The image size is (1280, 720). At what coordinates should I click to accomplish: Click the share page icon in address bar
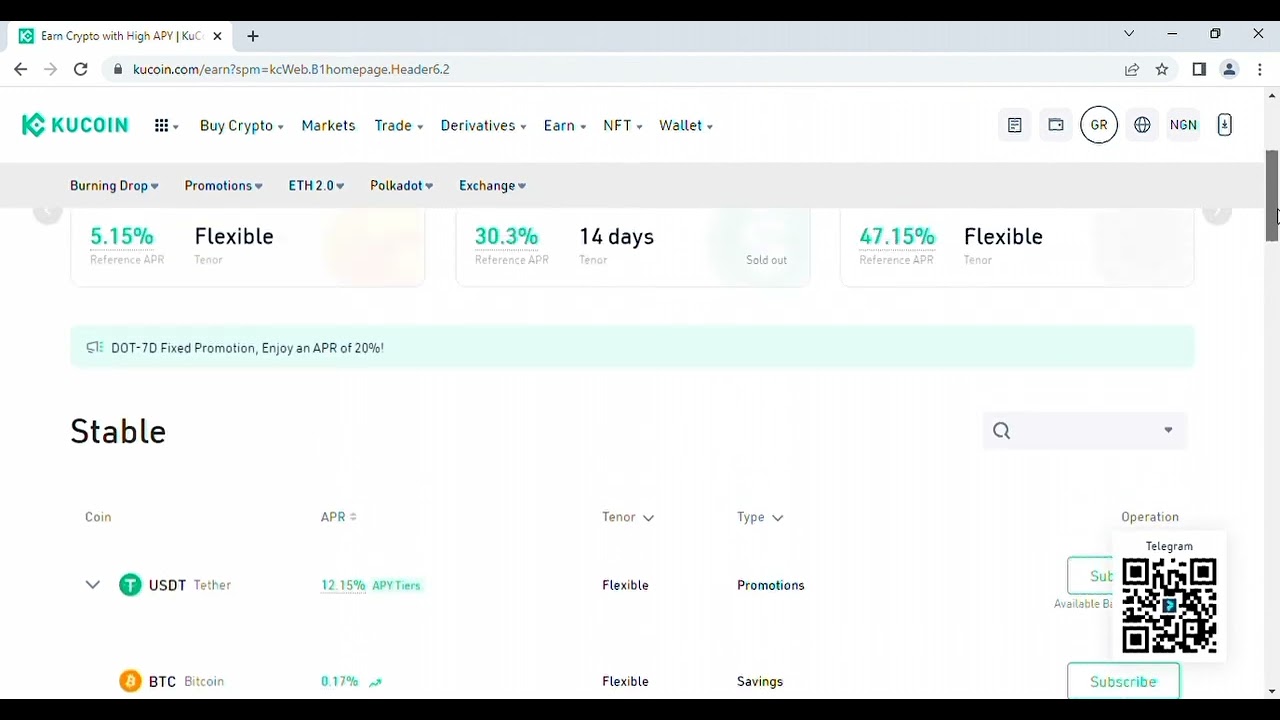pyautogui.click(x=1132, y=69)
